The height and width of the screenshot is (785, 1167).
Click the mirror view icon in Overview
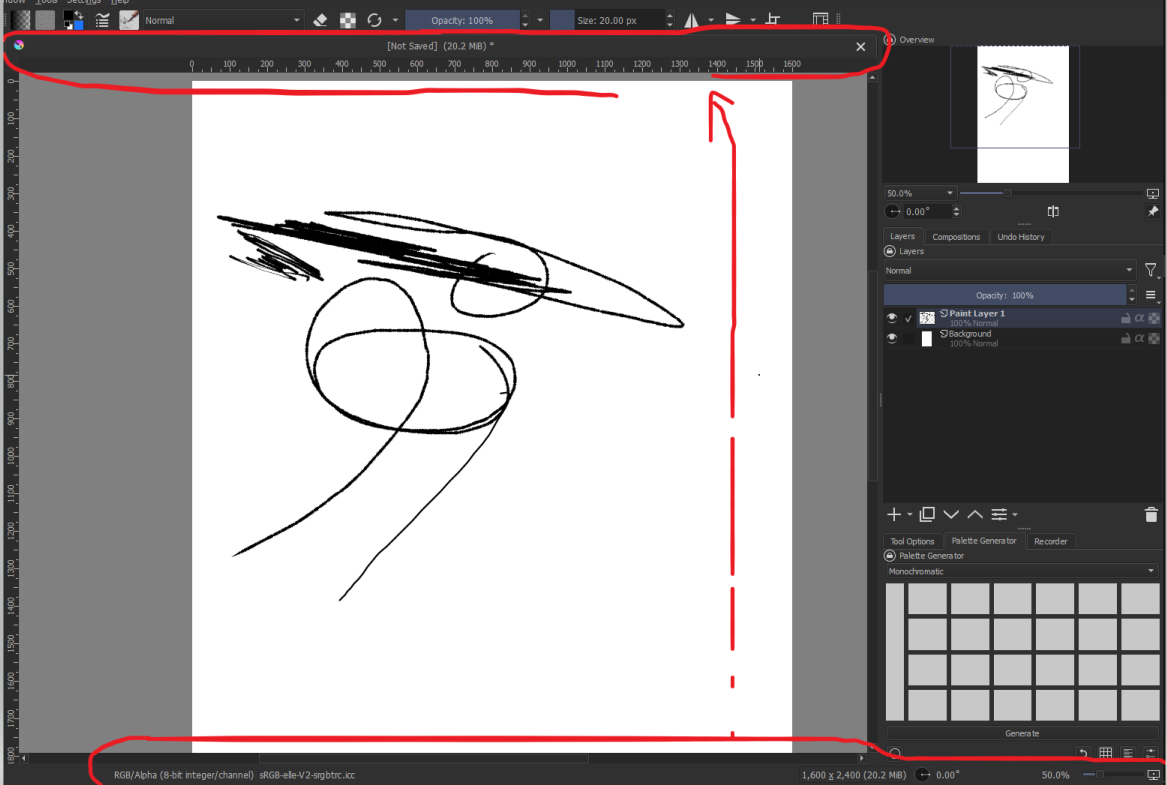point(1053,212)
